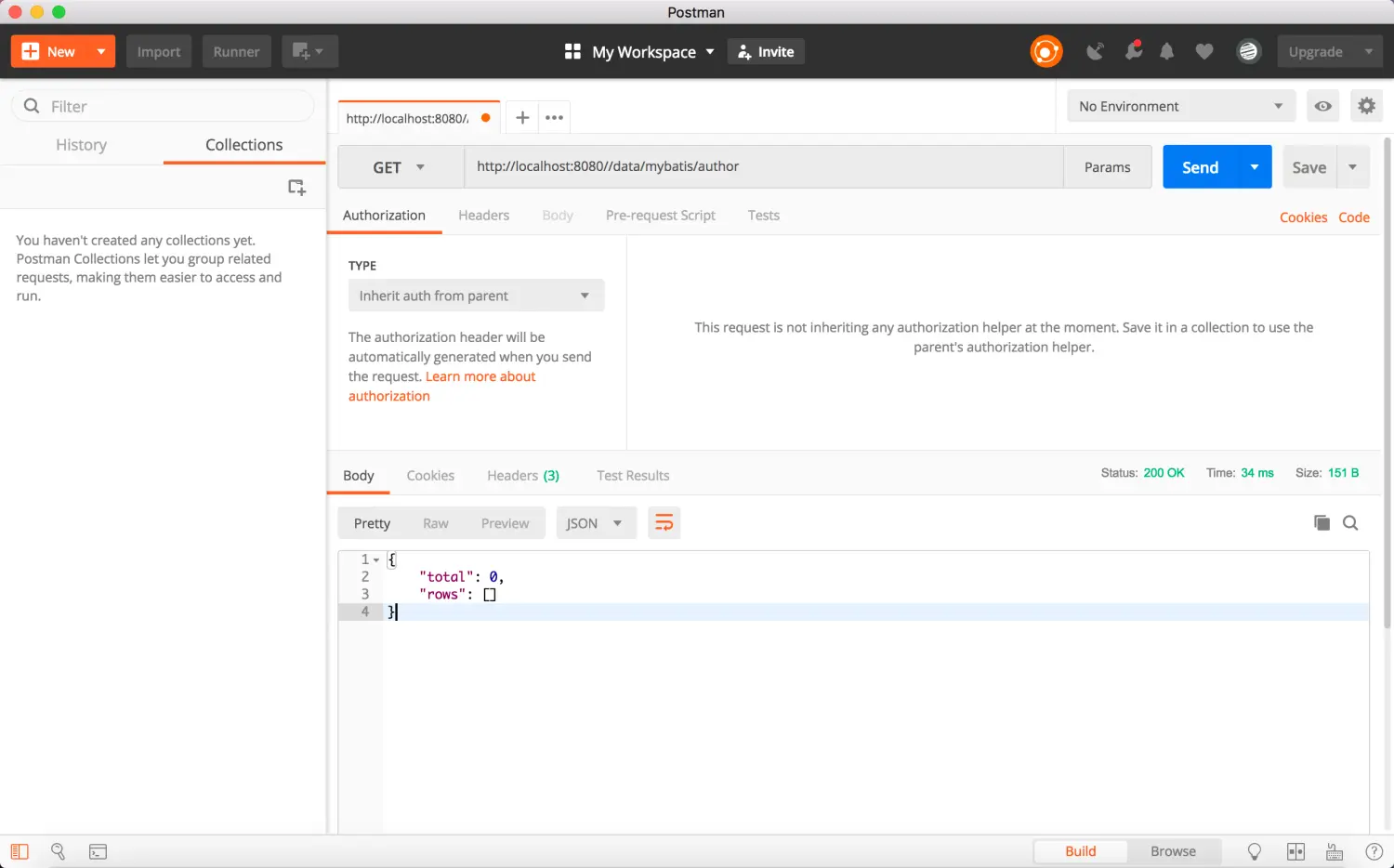Open the satellite capture requests icon
Viewport: 1394px width, 868px height.
1096,52
